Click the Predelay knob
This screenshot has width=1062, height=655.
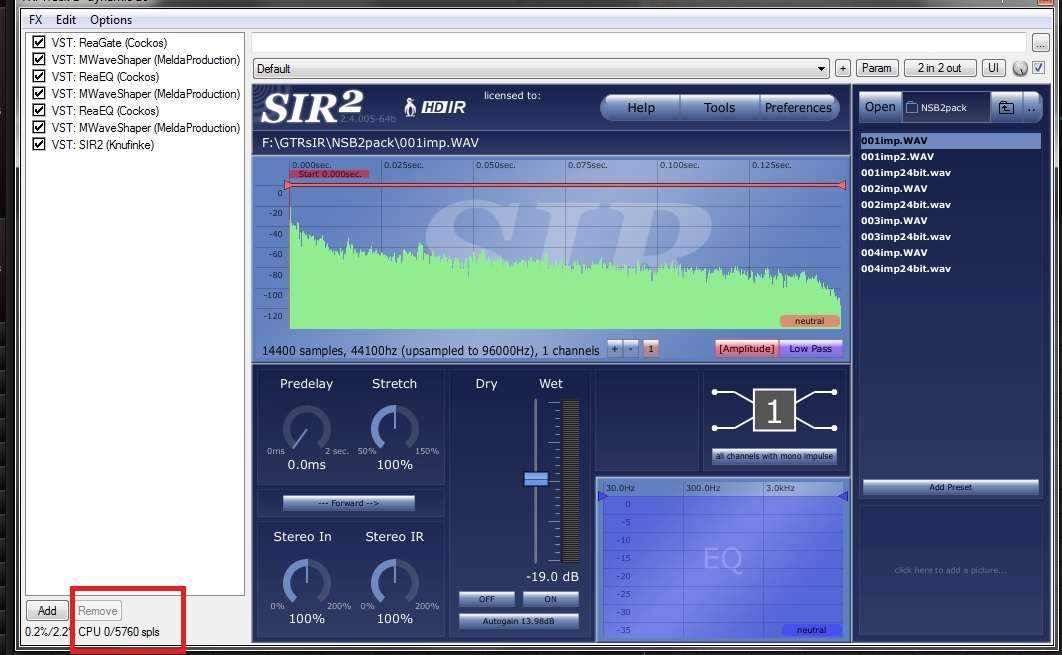(306, 429)
